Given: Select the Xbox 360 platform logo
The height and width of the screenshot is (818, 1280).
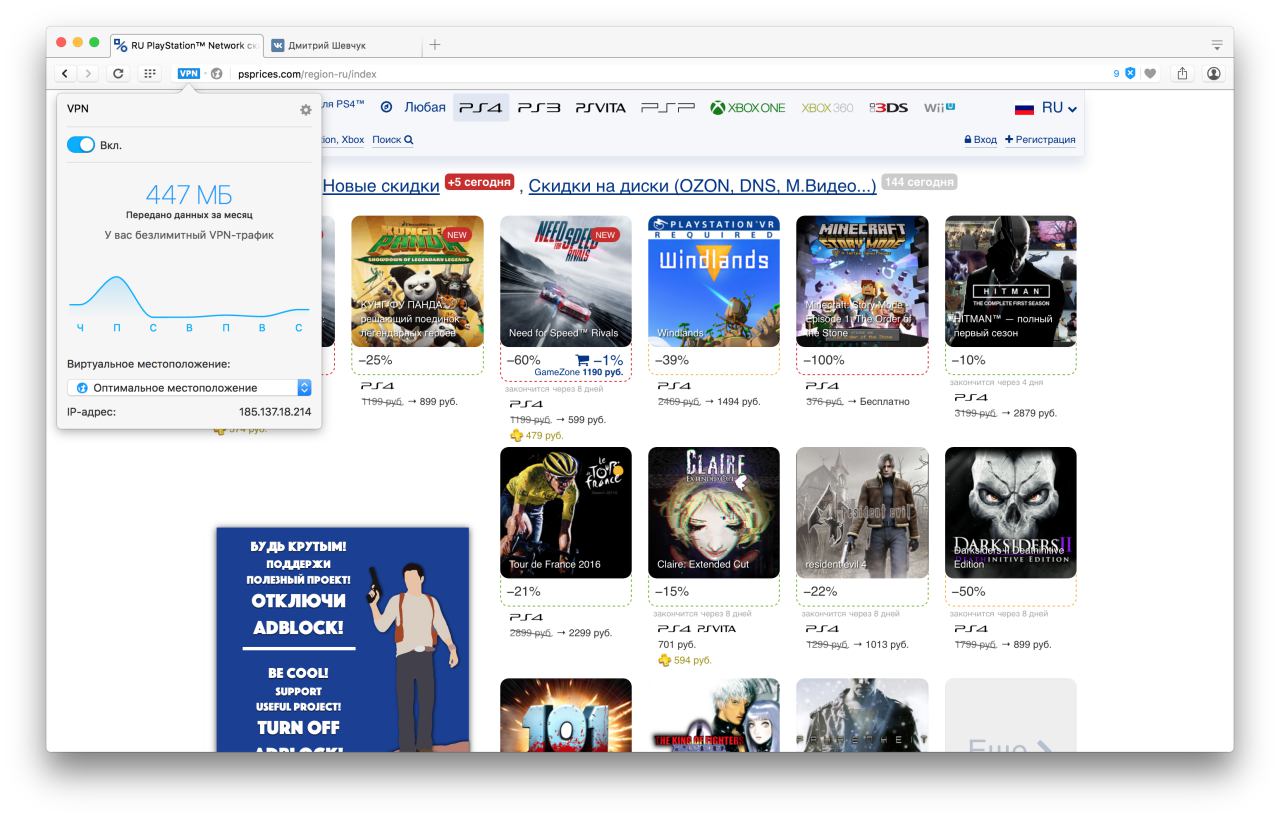Looking at the screenshot, I should point(827,108).
